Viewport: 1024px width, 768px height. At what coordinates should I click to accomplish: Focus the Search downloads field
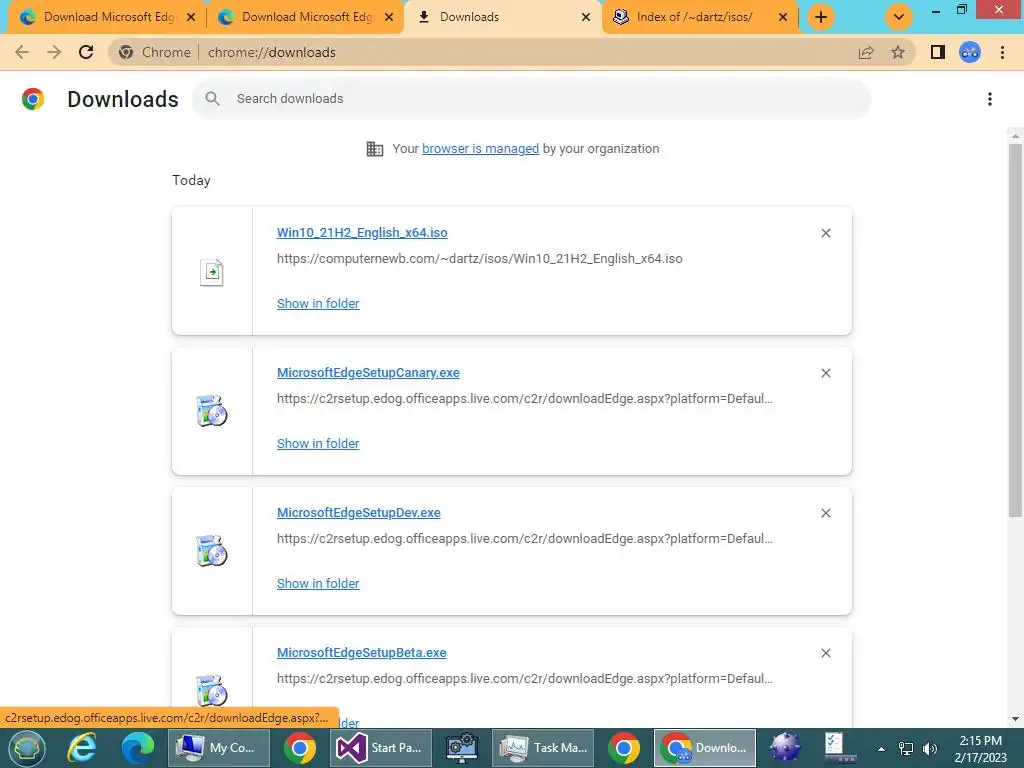tap(531, 99)
